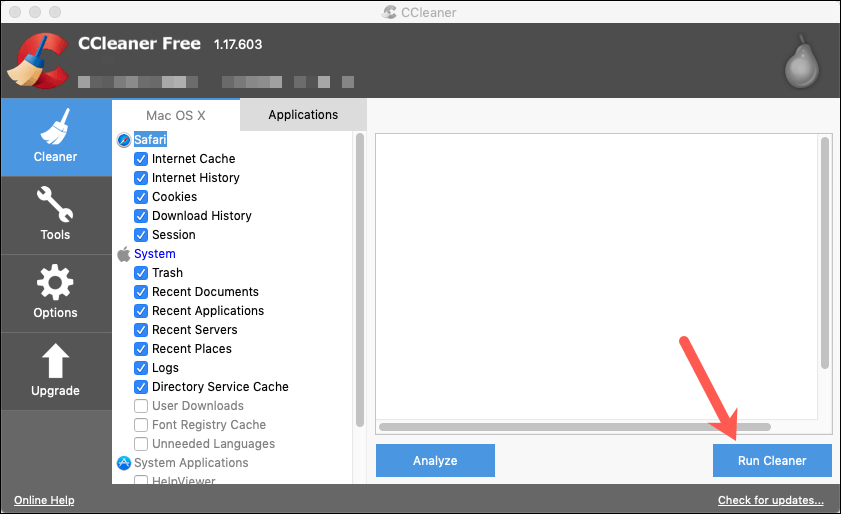This screenshot has height=514, width=841.
Task: Click the 'Font Registry Cache' label text
Action: [x=209, y=425]
